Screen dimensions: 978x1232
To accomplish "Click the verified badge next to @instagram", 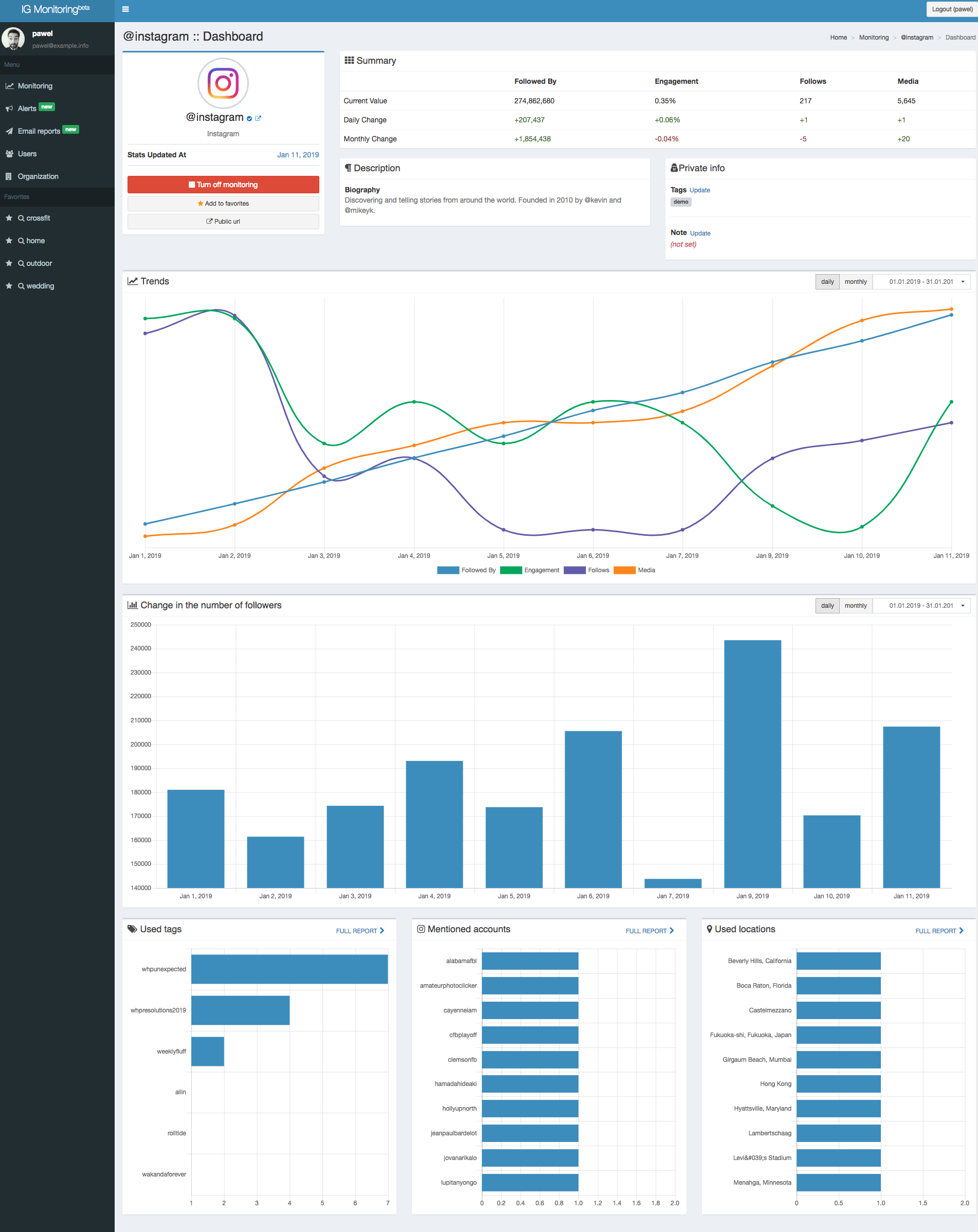I will coord(249,118).
